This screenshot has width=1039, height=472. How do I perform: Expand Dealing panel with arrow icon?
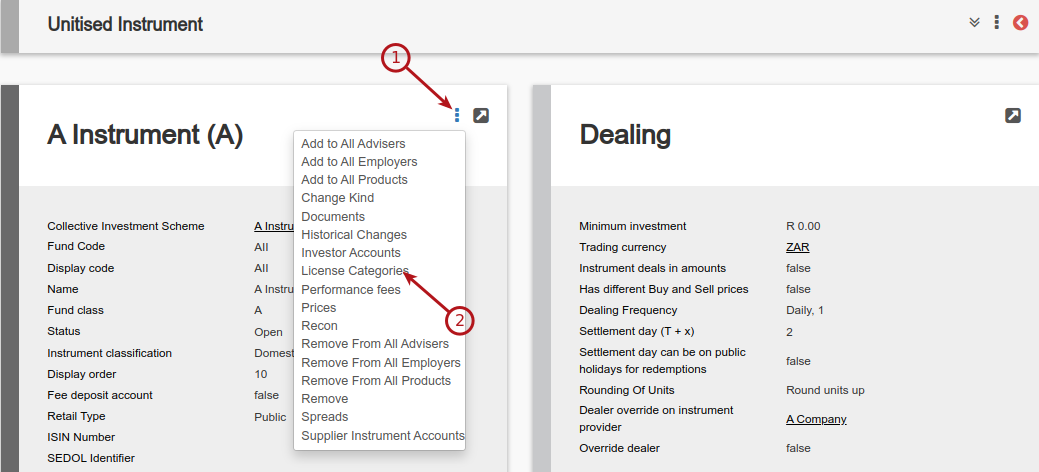[x=1012, y=115]
